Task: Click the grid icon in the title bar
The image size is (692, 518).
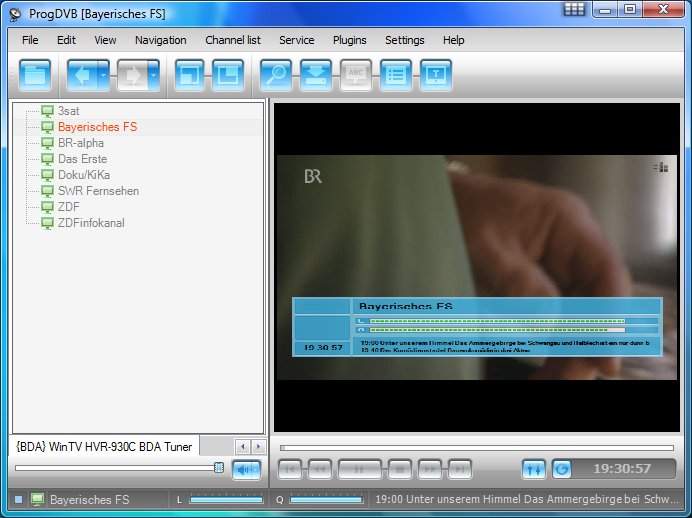Action: 574,9
